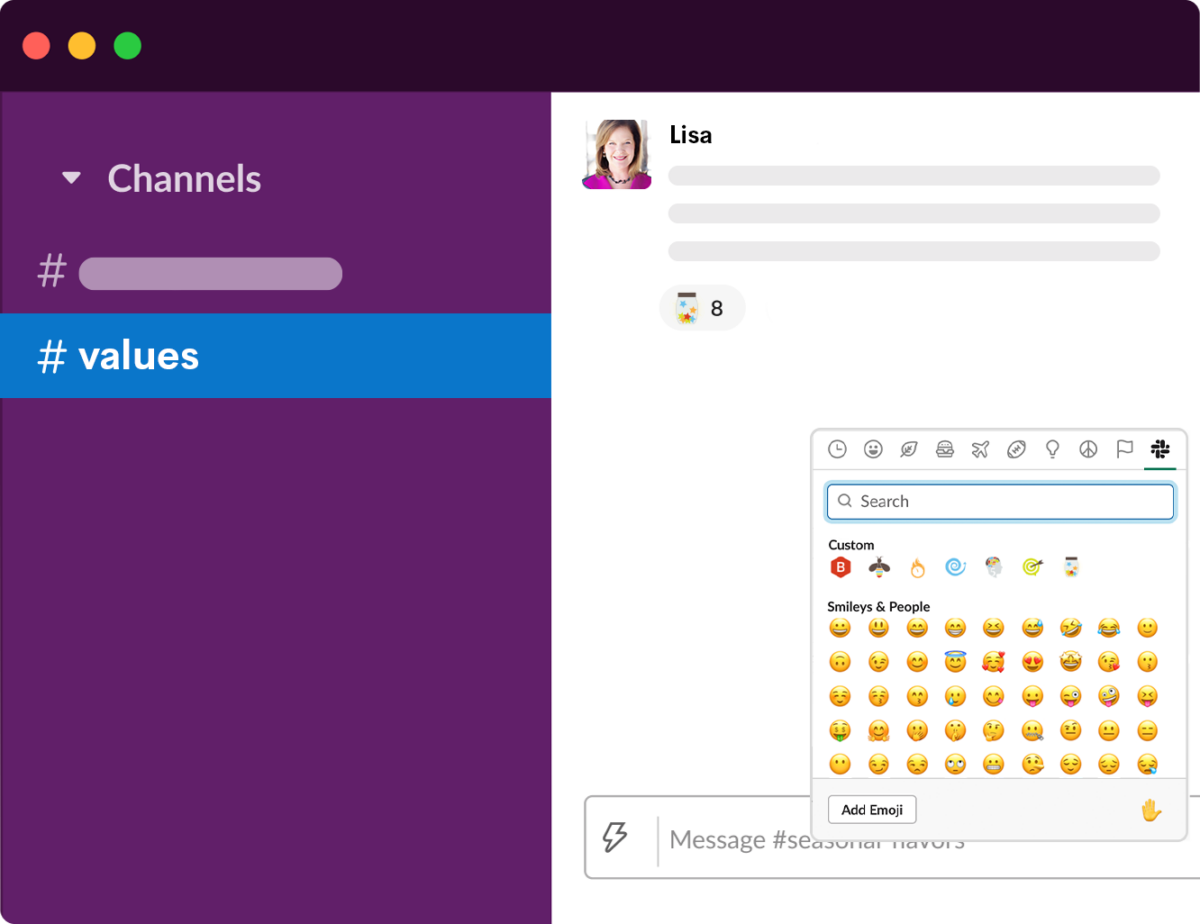Screen dimensions: 1200x924
Task: Select the red hexagon B custom emoji
Action: pos(841,568)
